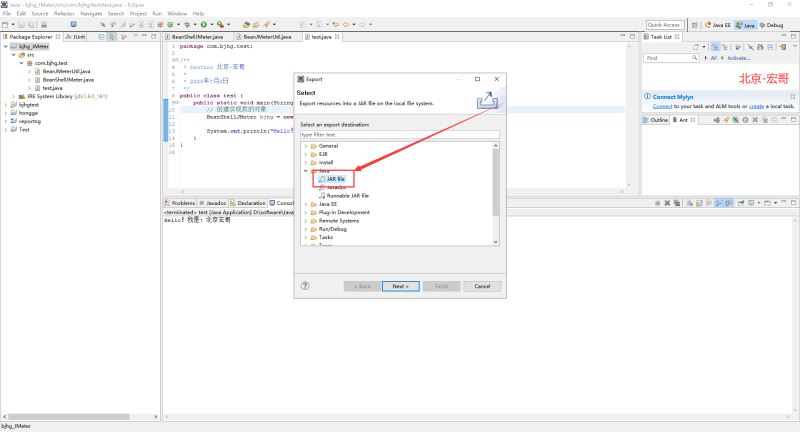Click the Task List categorized view icon
The image size is (800, 432).
coord(715,47)
